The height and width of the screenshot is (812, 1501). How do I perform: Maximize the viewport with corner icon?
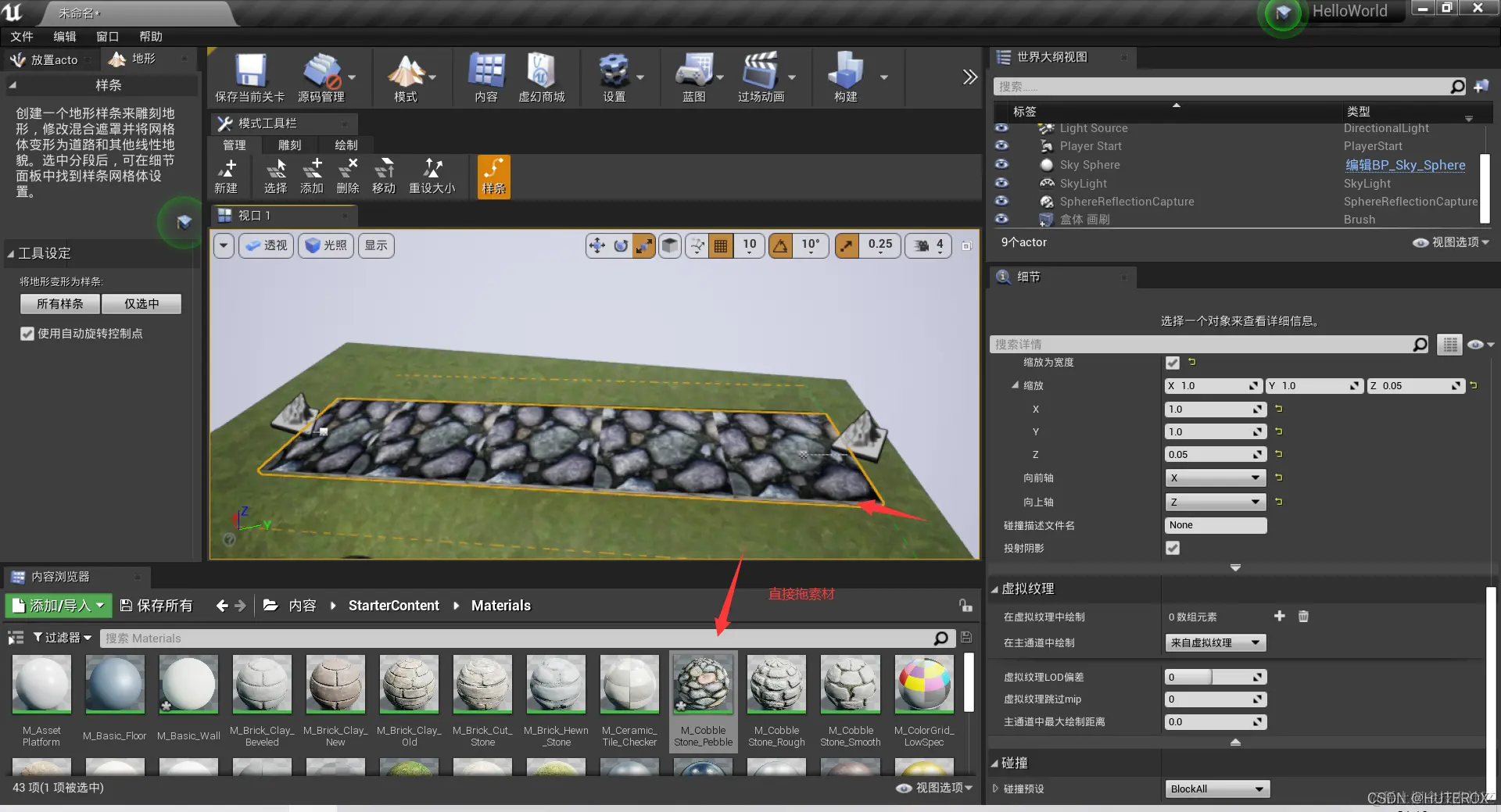tap(967, 245)
